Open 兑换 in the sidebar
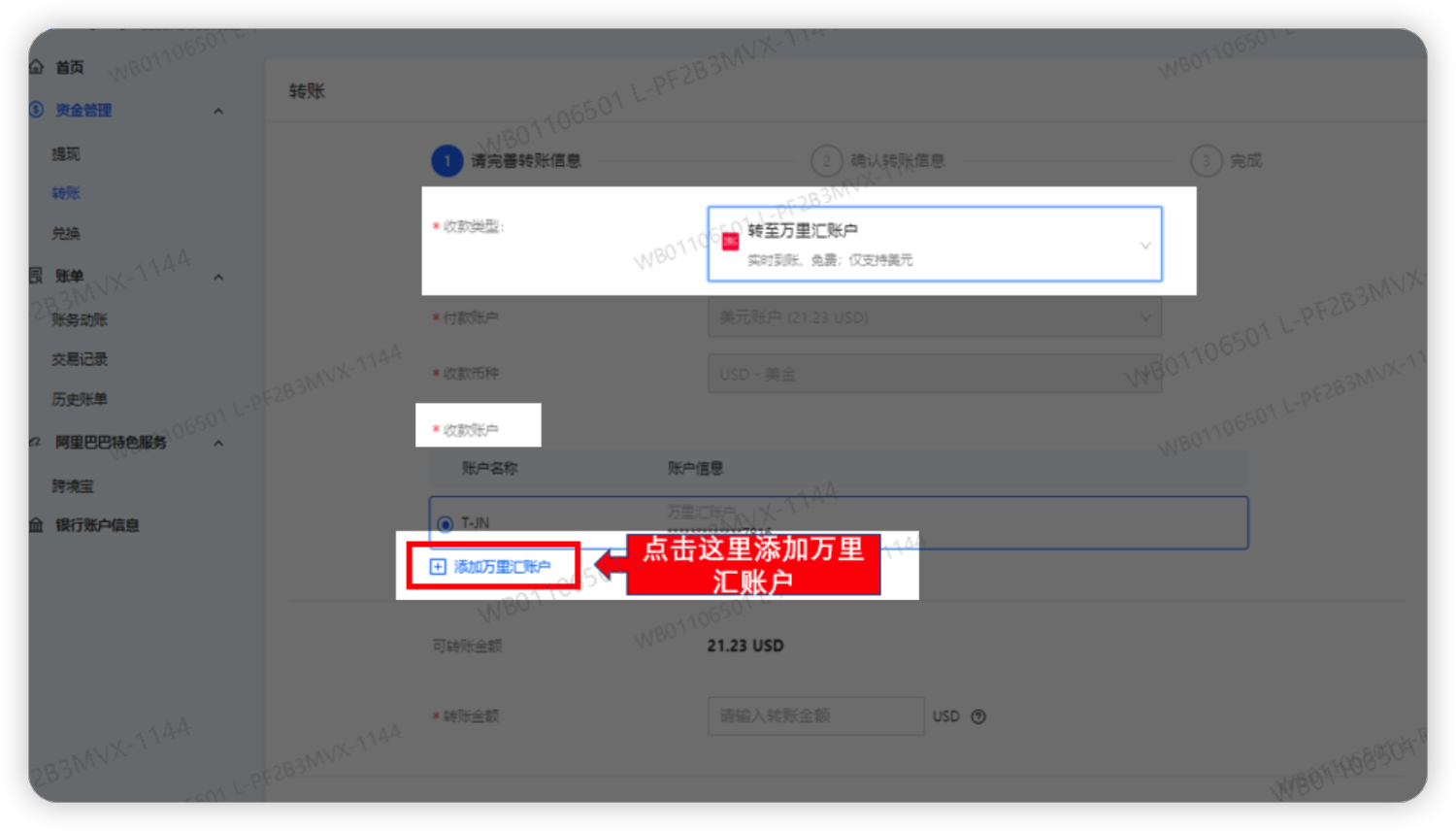This screenshot has height=831, width=1456. [x=66, y=233]
